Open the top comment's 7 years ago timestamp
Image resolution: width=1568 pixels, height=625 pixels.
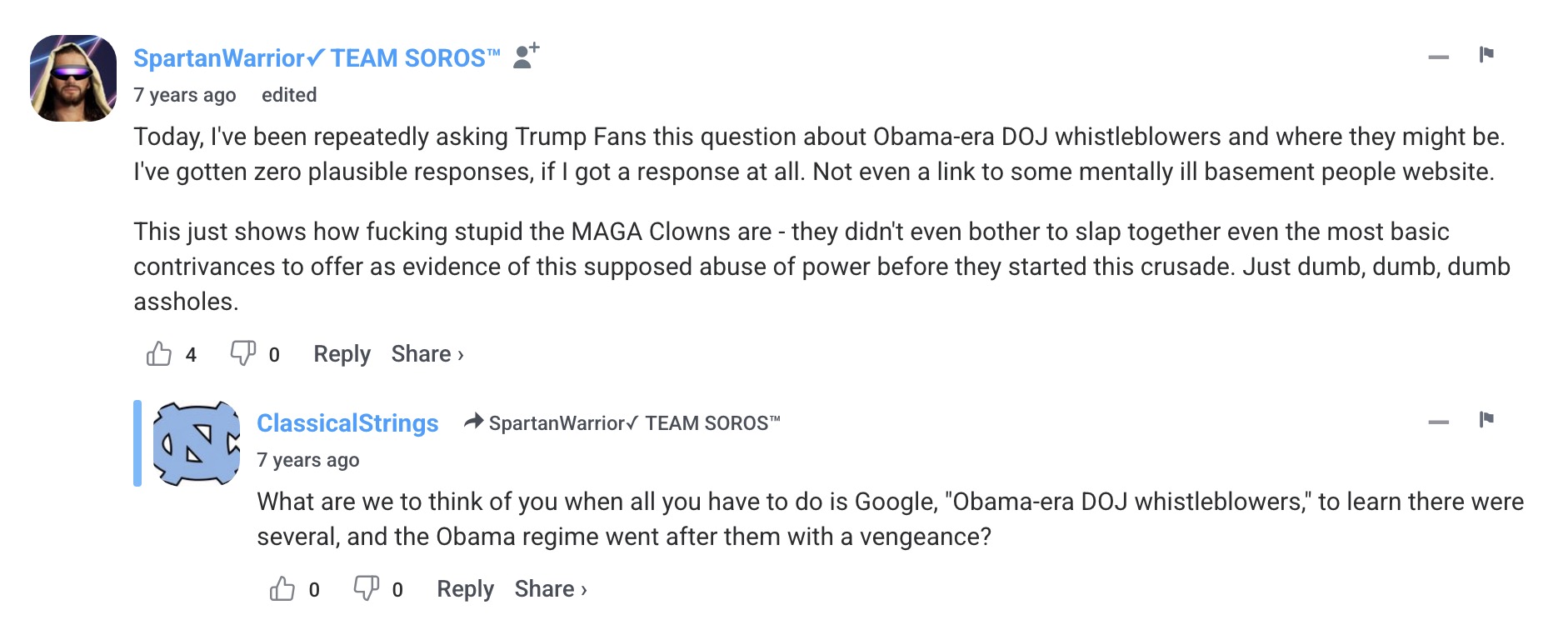coord(185,95)
